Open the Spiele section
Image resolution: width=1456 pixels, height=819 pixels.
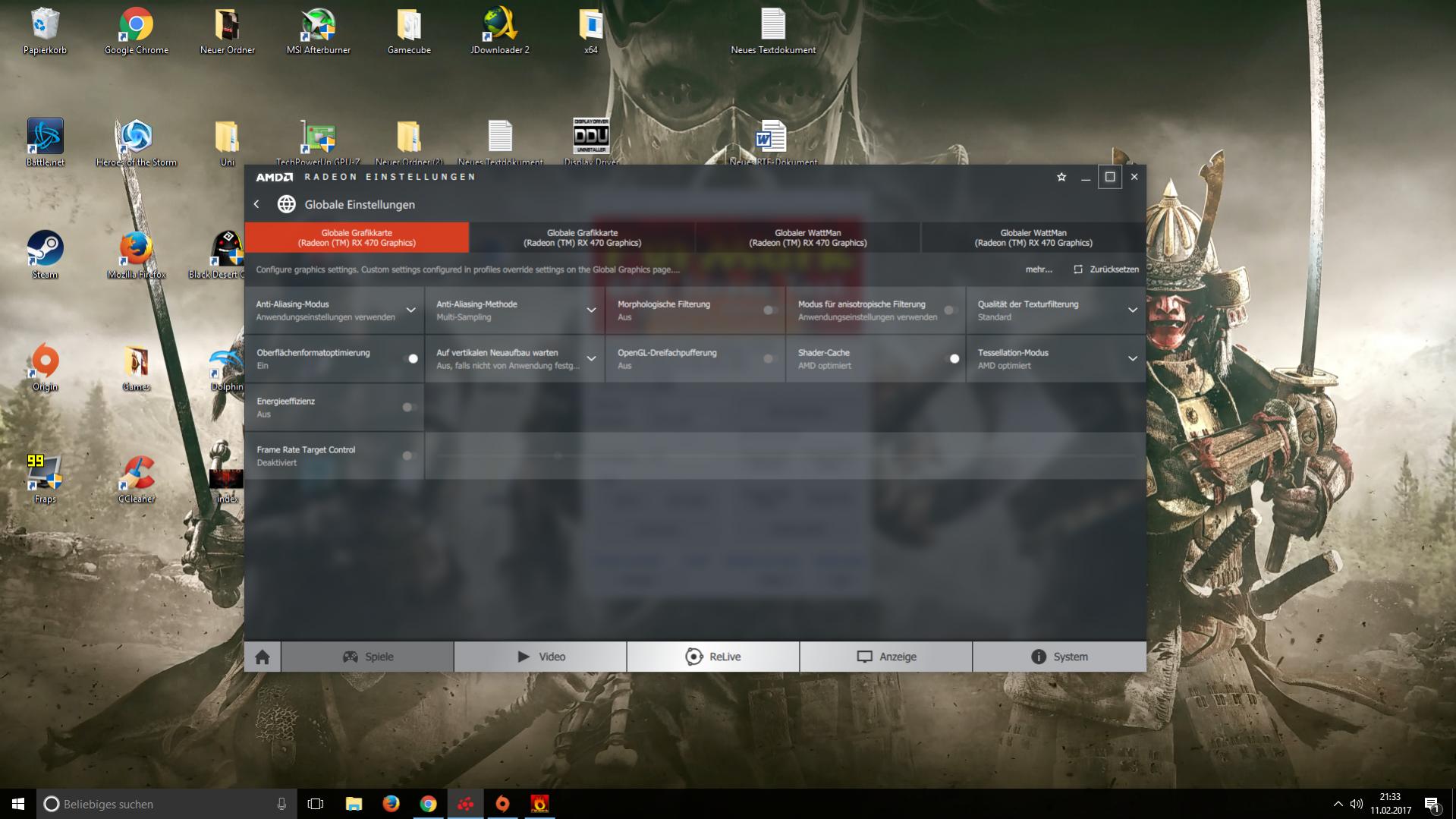point(368,657)
